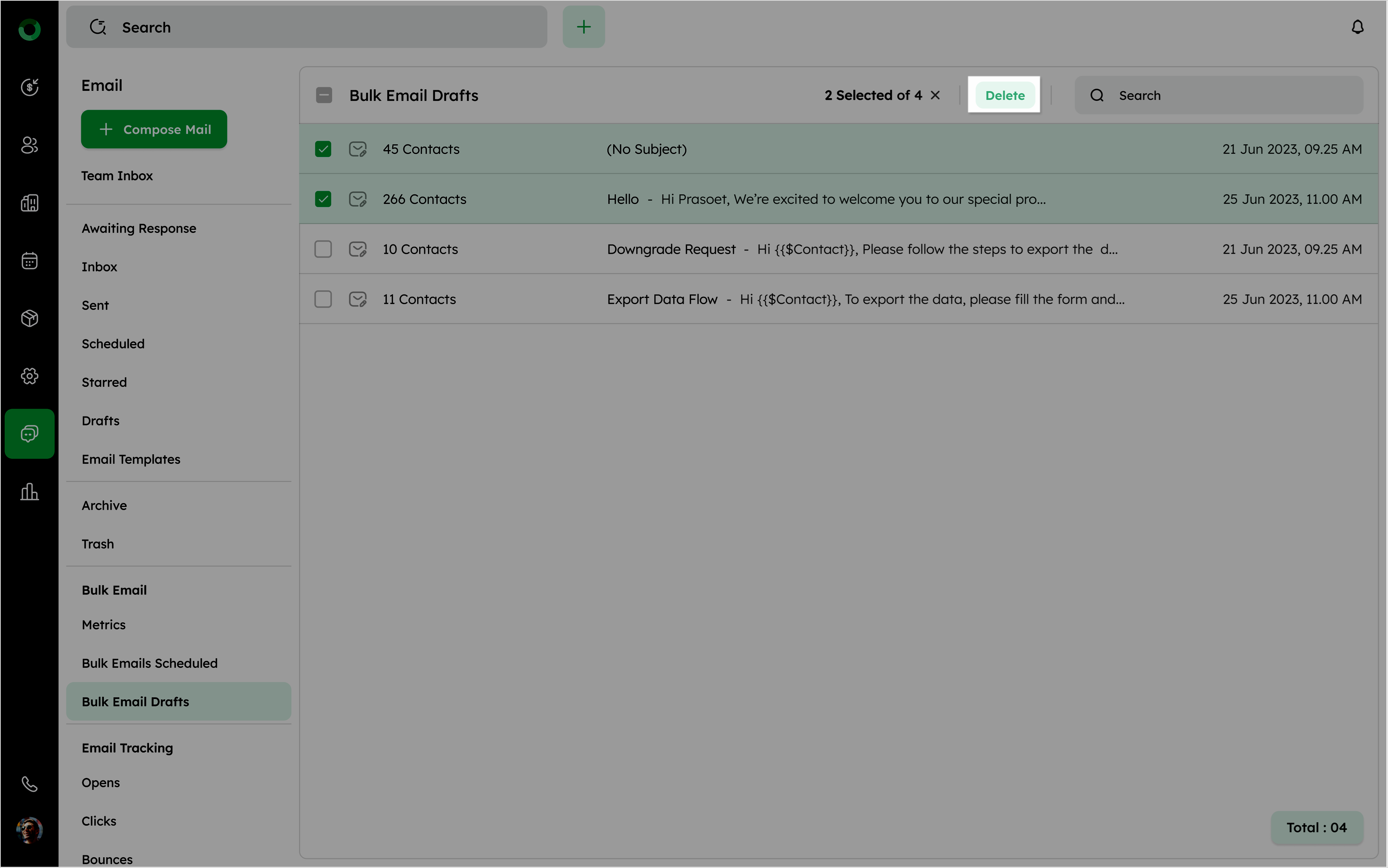The width and height of the screenshot is (1388, 868).
Task: Click the Compose Mail button
Action: tap(154, 129)
